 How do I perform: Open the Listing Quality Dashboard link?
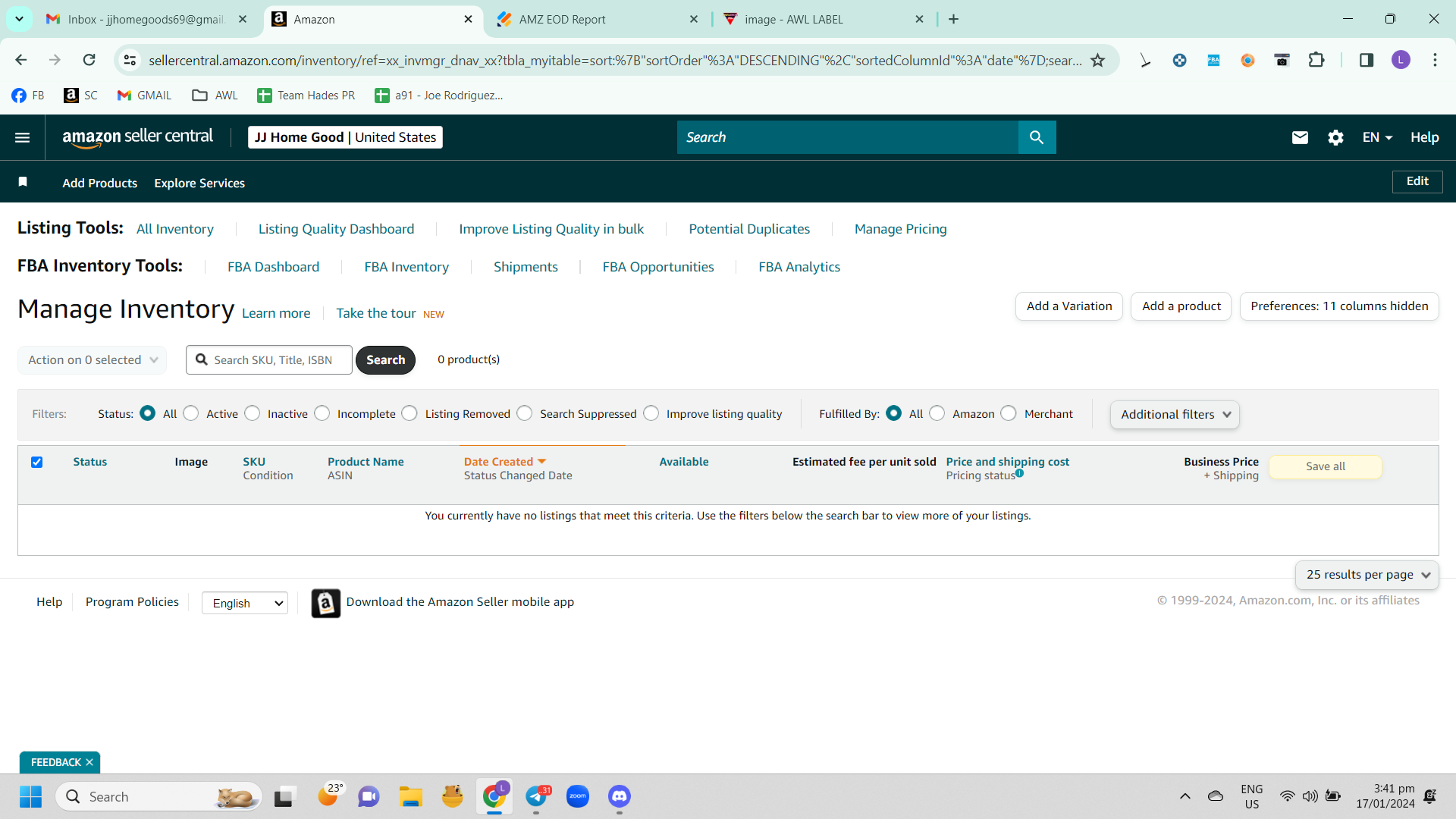tap(336, 229)
